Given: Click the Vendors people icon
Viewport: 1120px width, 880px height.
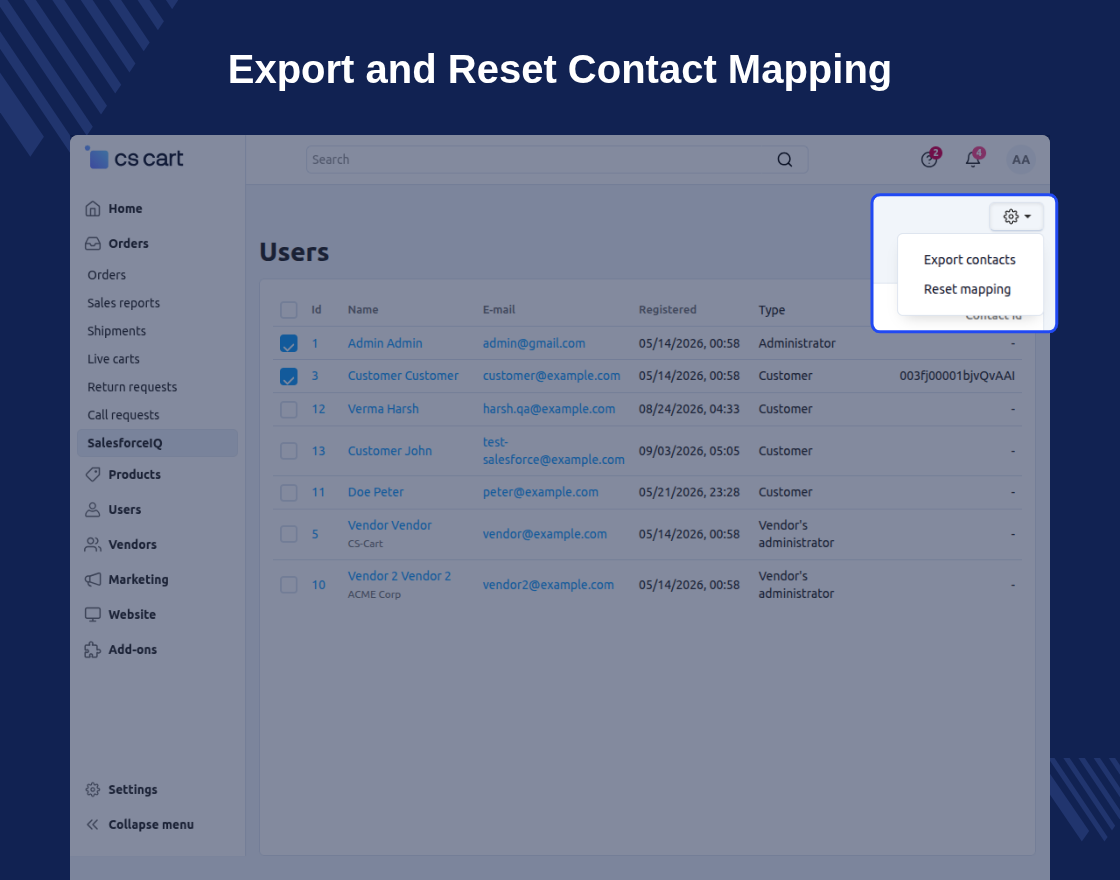Looking at the screenshot, I should point(93,544).
